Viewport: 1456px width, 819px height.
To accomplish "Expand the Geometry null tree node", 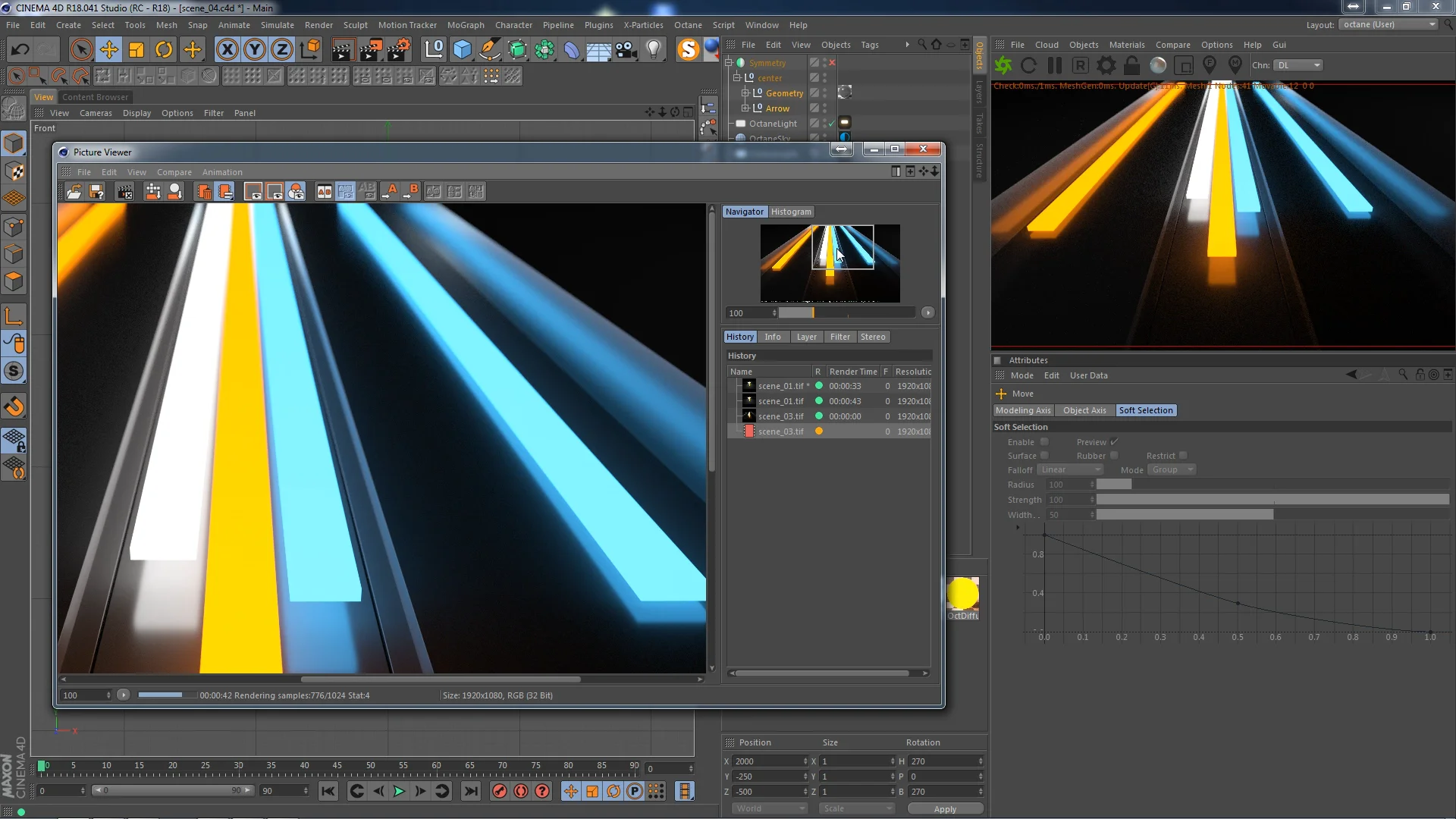I will pyautogui.click(x=745, y=93).
